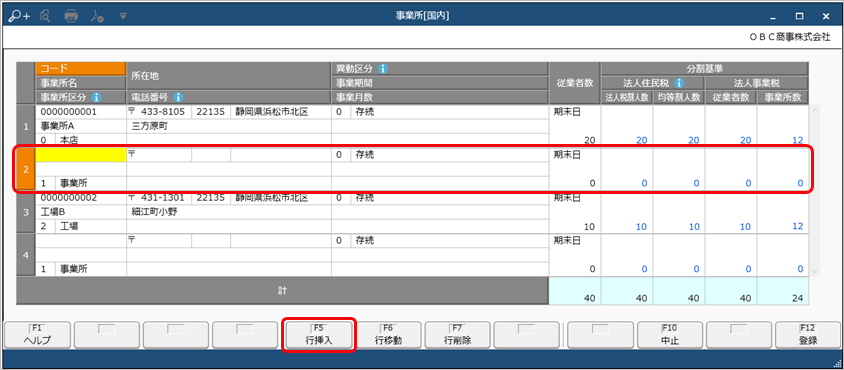Click the orange コード column header
The height and width of the screenshot is (370, 844).
click(x=81, y=69)
